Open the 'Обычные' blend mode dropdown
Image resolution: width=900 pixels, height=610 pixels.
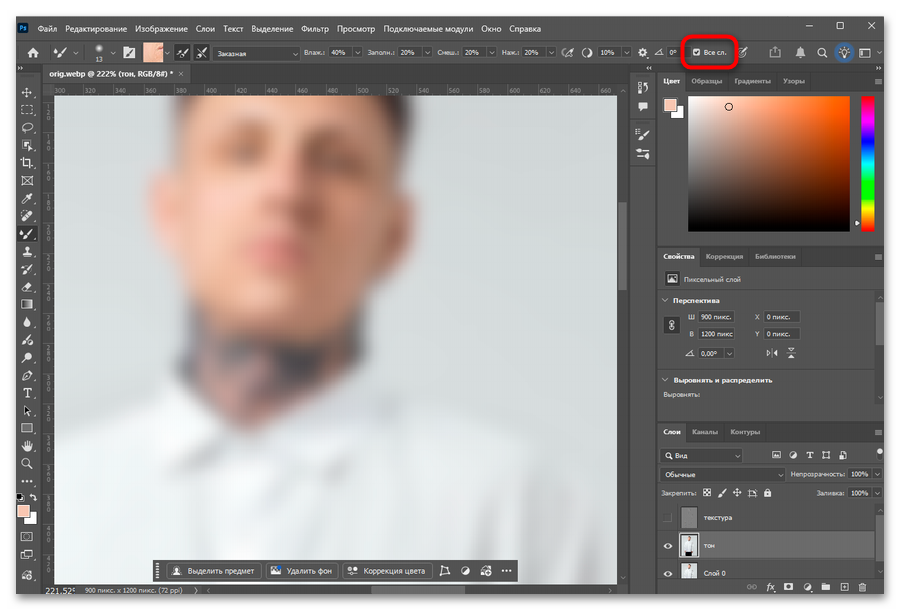pos(722,475)
